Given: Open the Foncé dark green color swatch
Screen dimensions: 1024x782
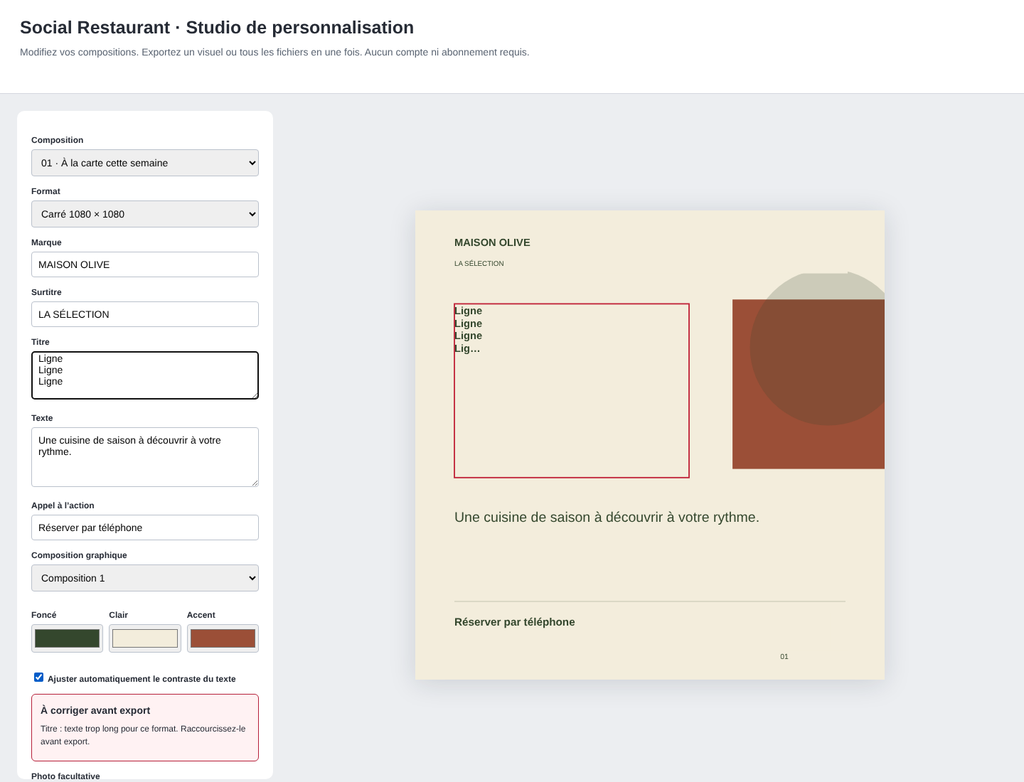Looking at the screenshot, I should pyautogui.click(x=67, y=638).
